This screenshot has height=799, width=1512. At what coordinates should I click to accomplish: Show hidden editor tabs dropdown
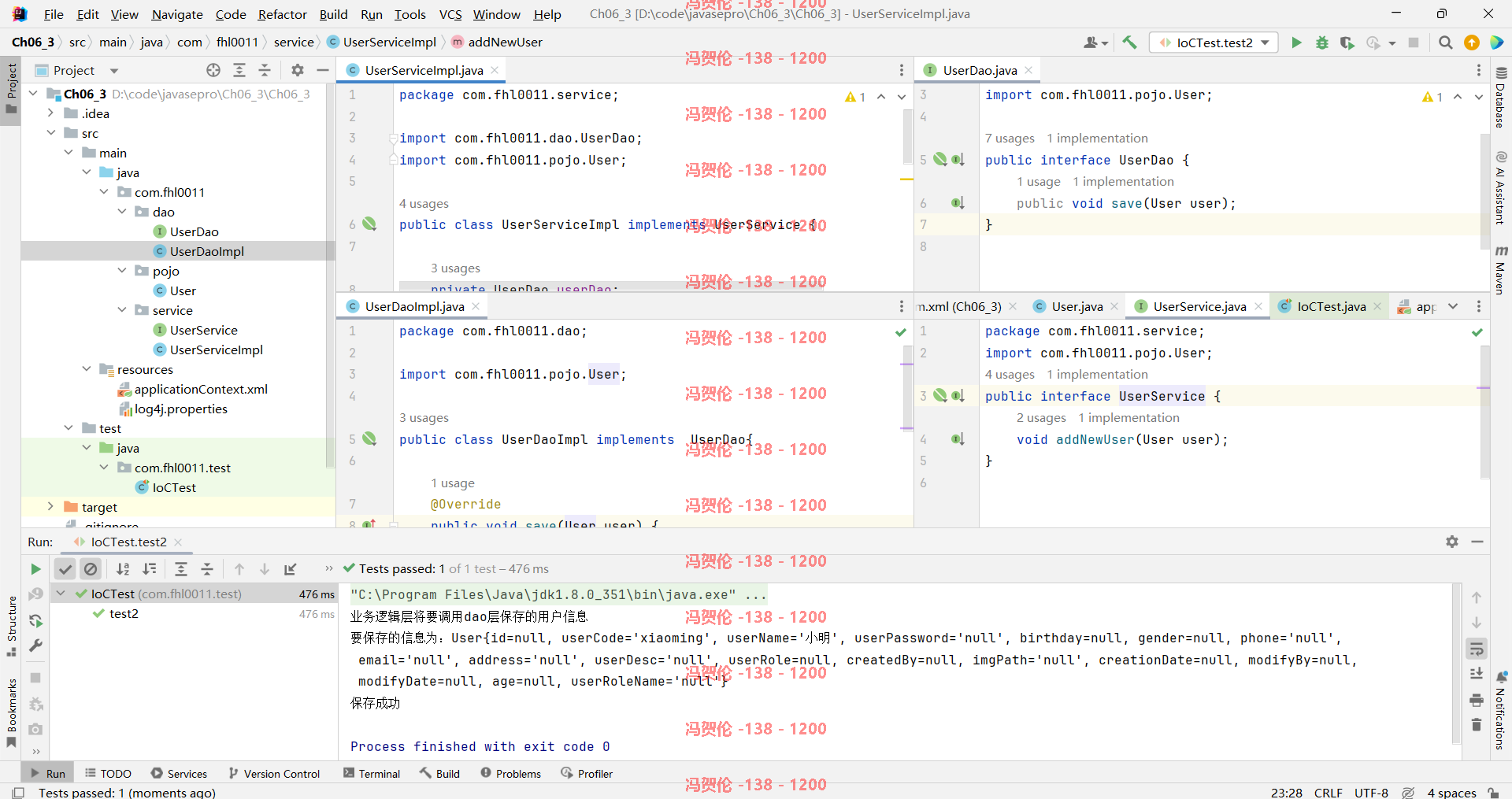click(1453, 306)
